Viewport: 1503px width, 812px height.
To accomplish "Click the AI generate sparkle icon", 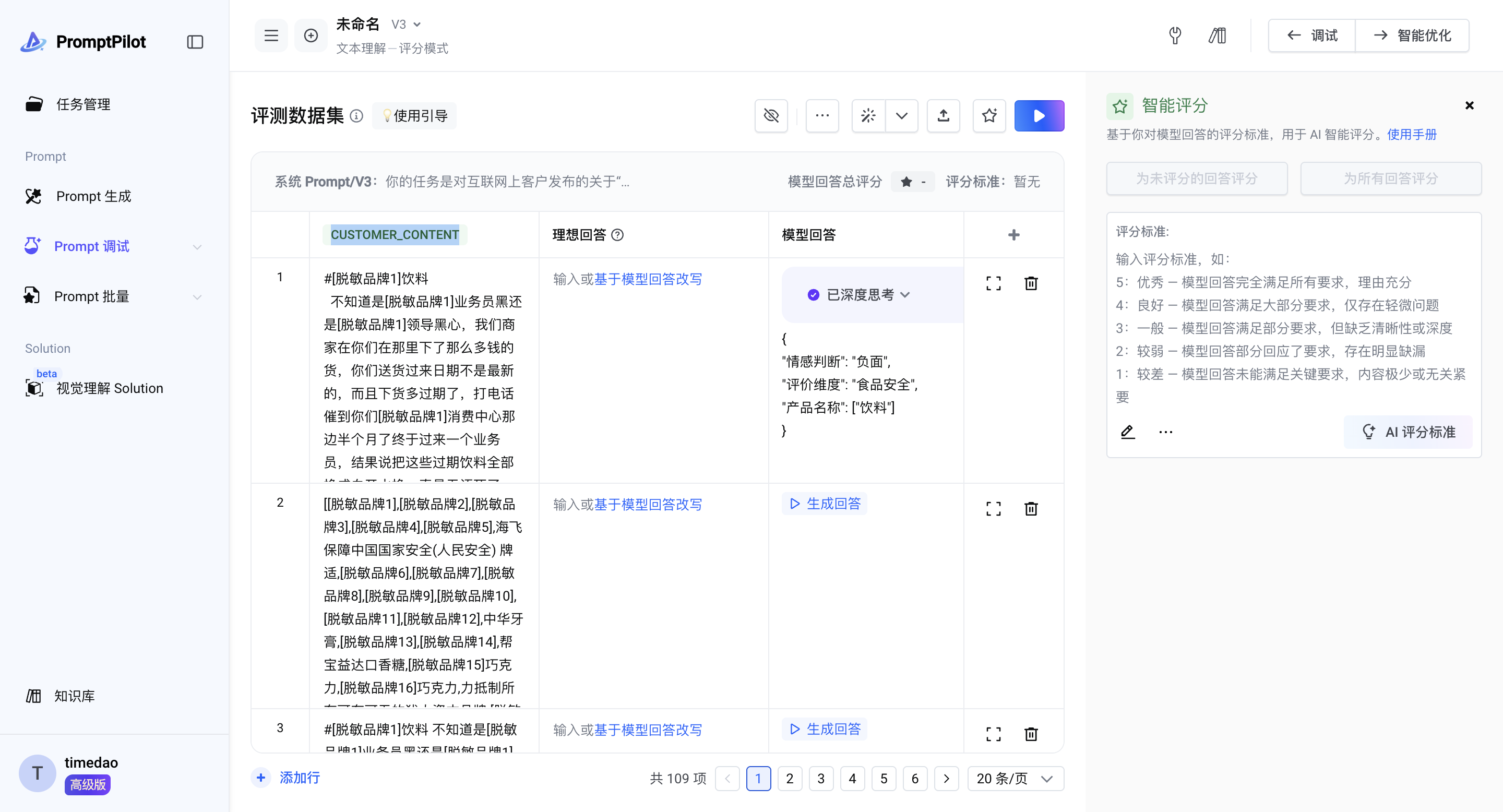I will click(868, 115).
